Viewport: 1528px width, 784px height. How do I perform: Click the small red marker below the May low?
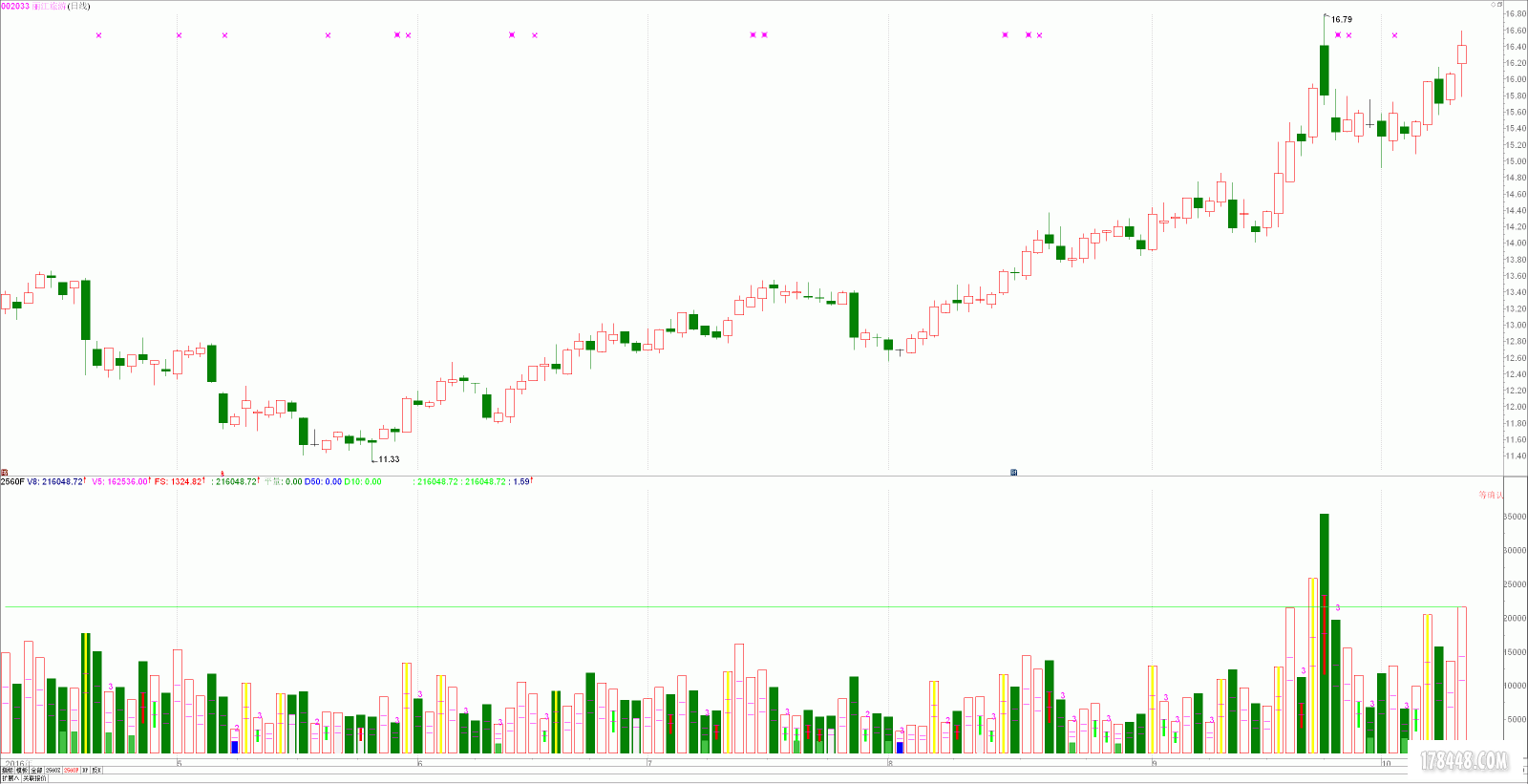pyautogui.click(x=222, y=473)
